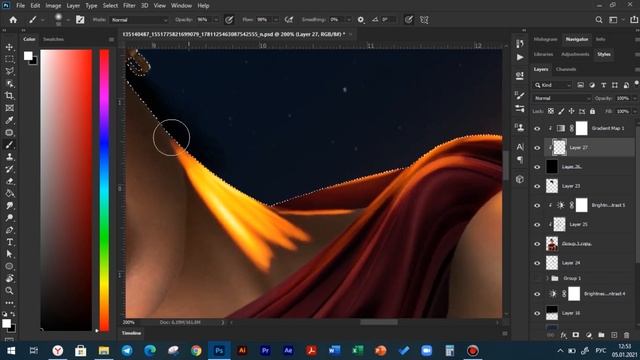Toggle visibility of Layer 25
This screenshot has height=360, width=640.
coord(537,224)
